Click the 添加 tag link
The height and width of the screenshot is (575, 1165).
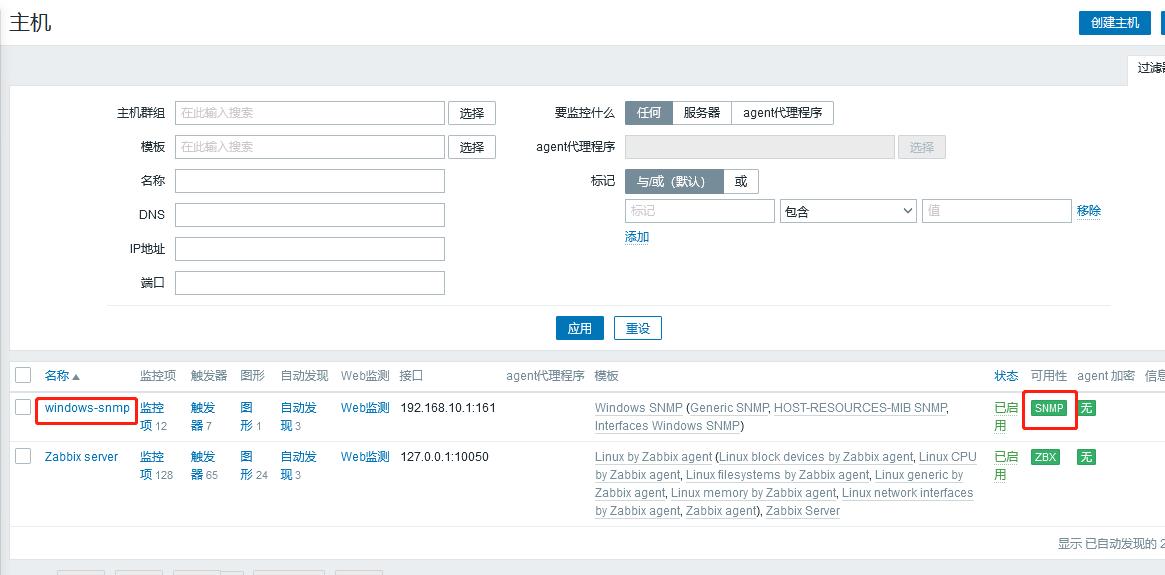coord(637,237)
